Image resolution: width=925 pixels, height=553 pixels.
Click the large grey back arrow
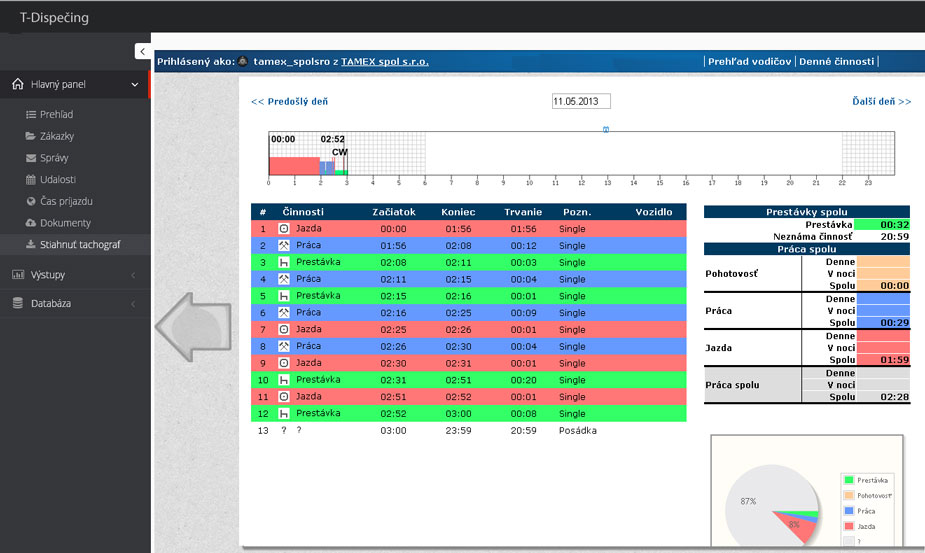click(x=194, y=326)
